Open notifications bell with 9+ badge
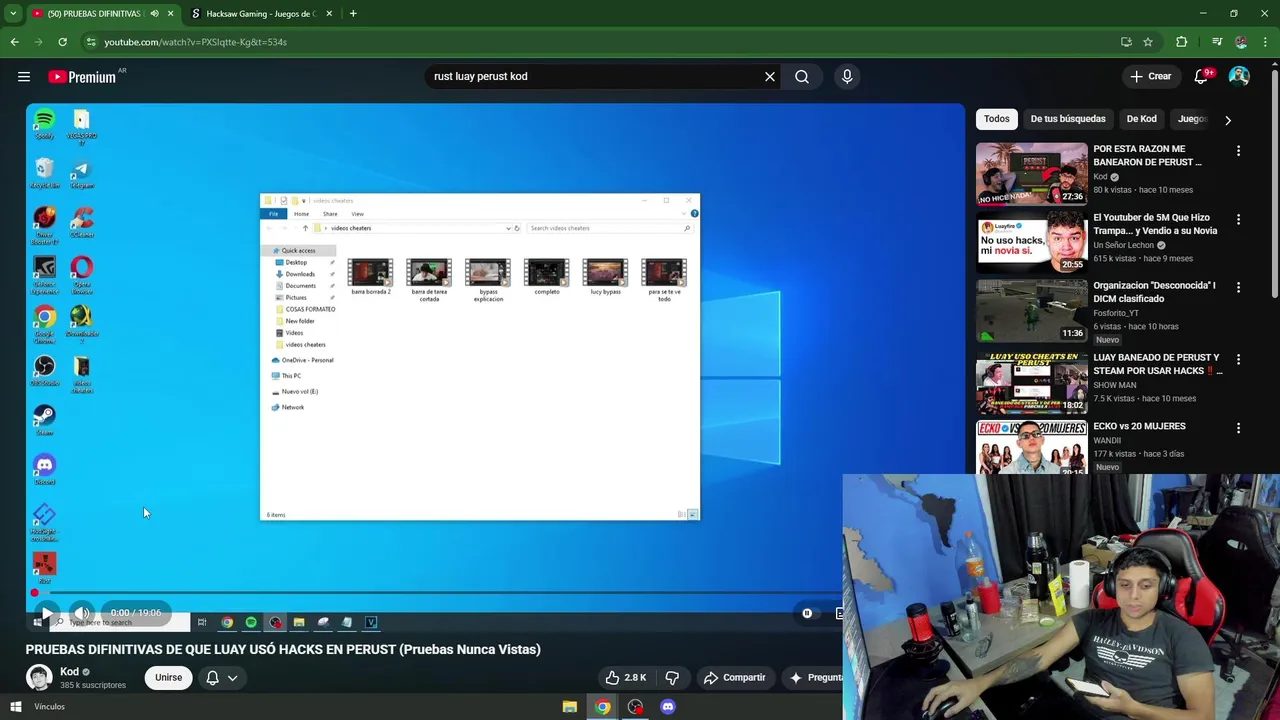1280x720 pixels. coord(1201,76)
